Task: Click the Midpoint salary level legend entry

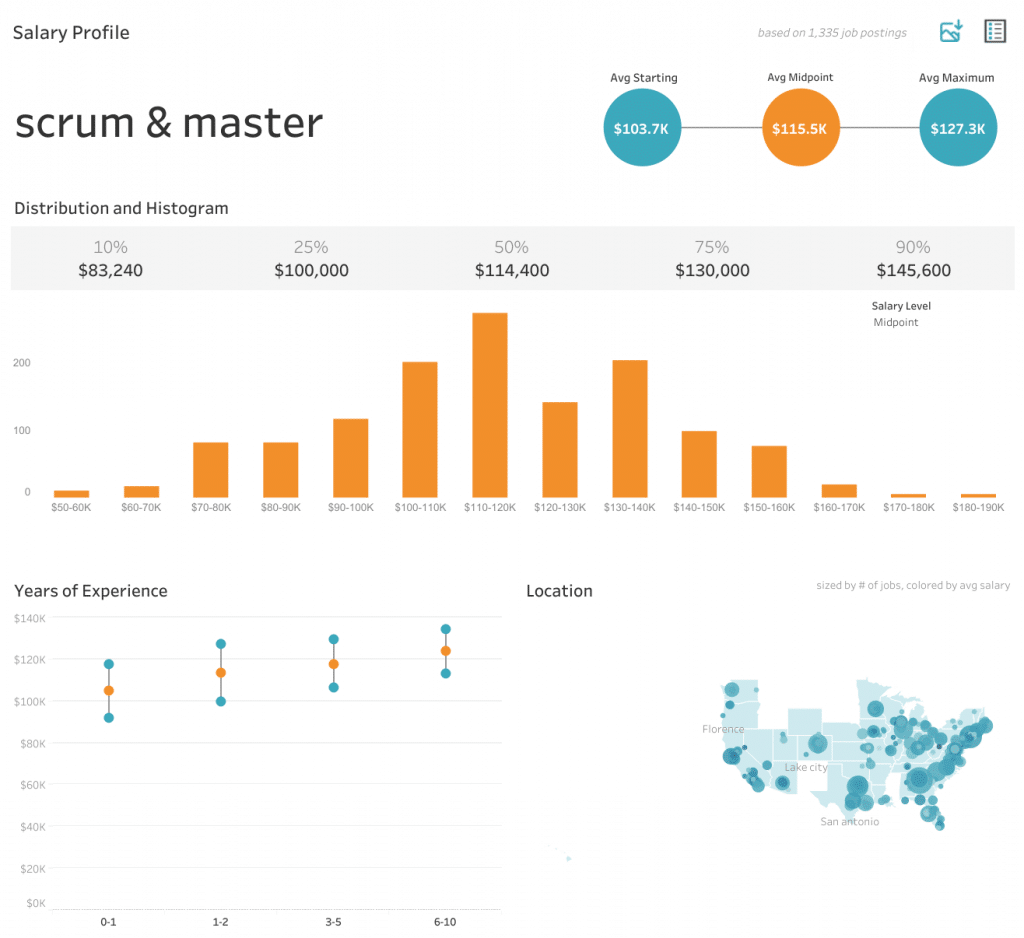Action: (x=896, y=322)
